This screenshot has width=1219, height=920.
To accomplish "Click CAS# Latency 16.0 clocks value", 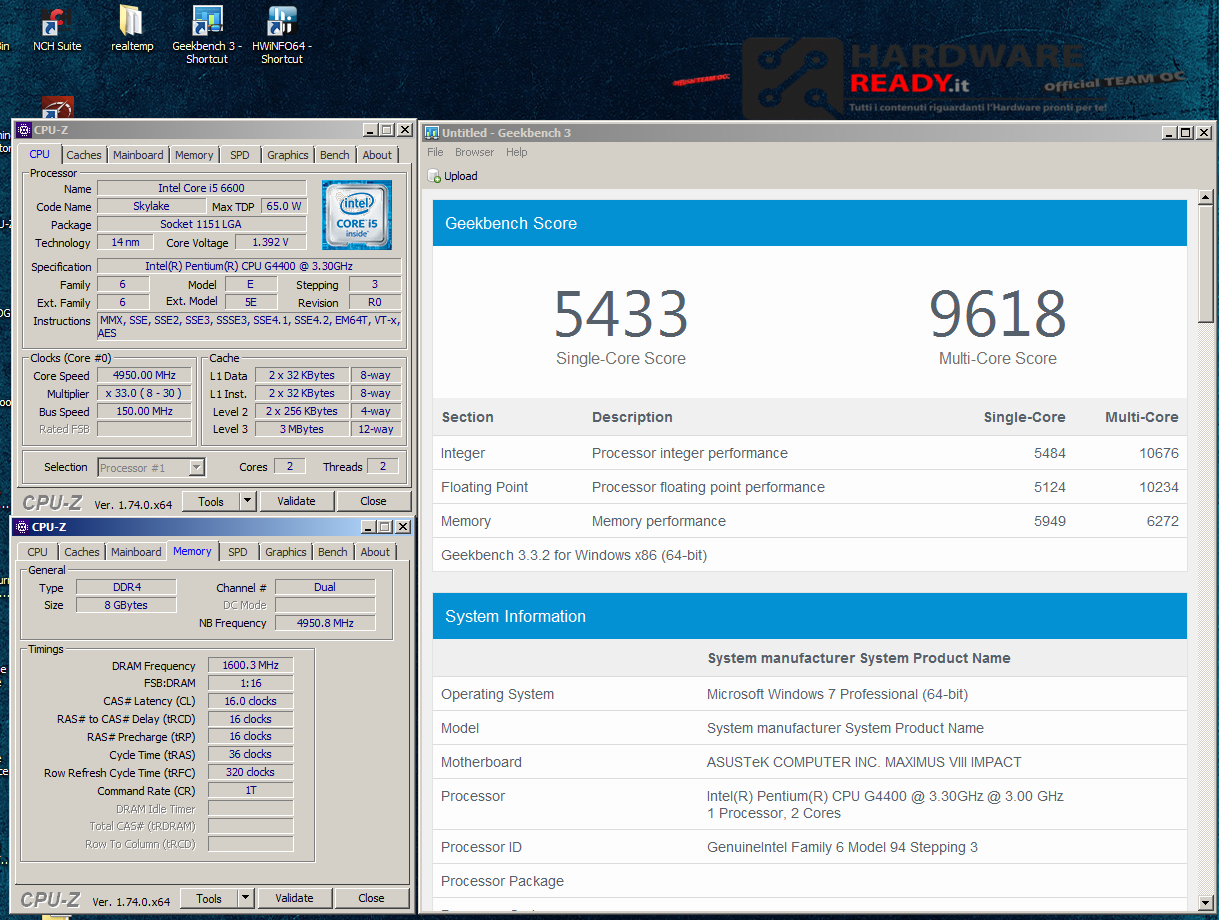I will tap(250, 701).
